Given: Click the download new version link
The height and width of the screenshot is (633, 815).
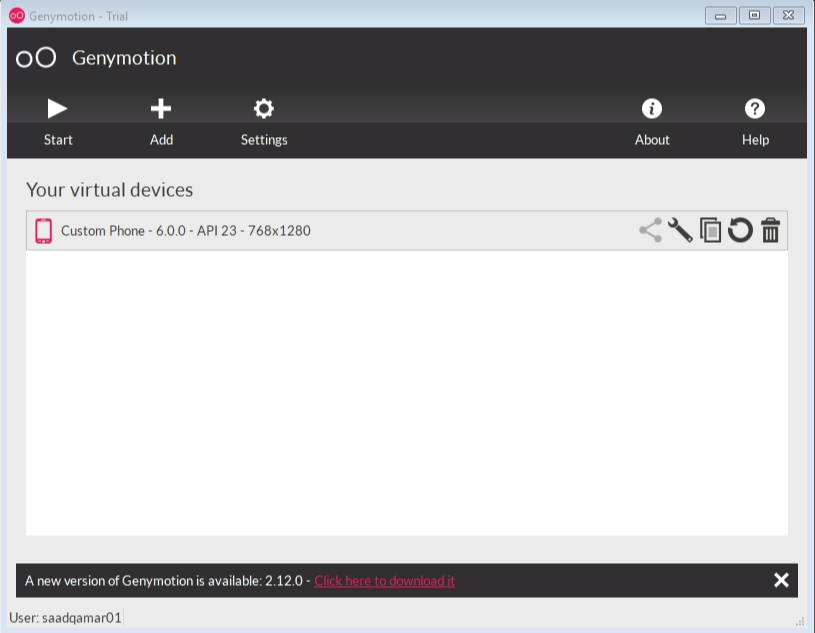Looking at the screenshot, I should click(384, 581).
